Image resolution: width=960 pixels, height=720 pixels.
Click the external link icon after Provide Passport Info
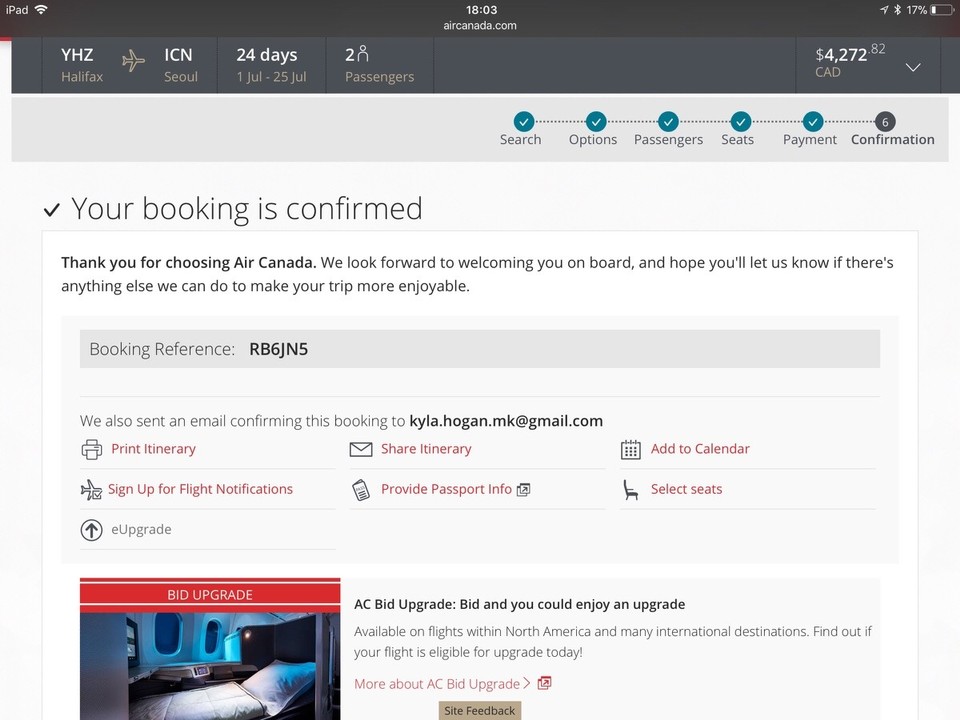click(x=523, y=490)
